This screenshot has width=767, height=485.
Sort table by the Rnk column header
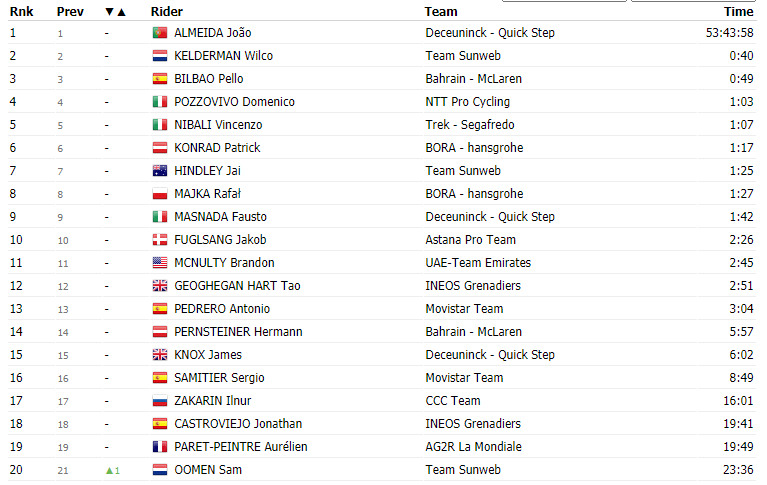pos(21,12)
